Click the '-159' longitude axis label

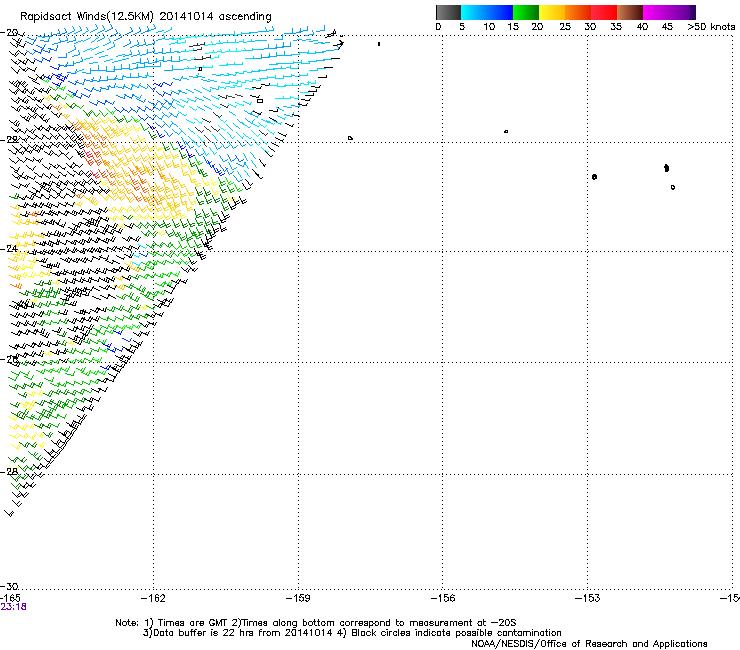pos(298,598)
